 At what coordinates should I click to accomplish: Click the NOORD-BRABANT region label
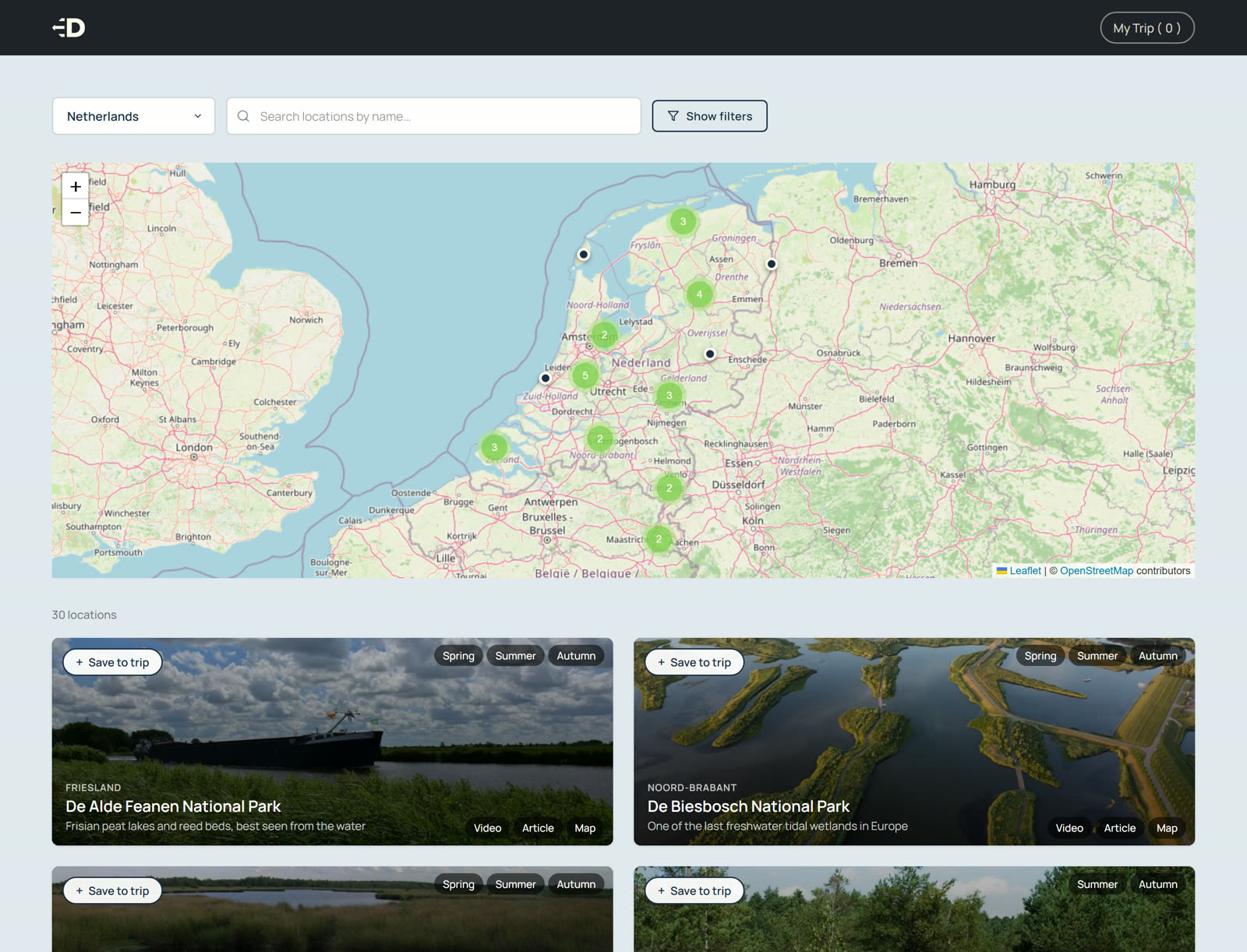coord(692,788)
